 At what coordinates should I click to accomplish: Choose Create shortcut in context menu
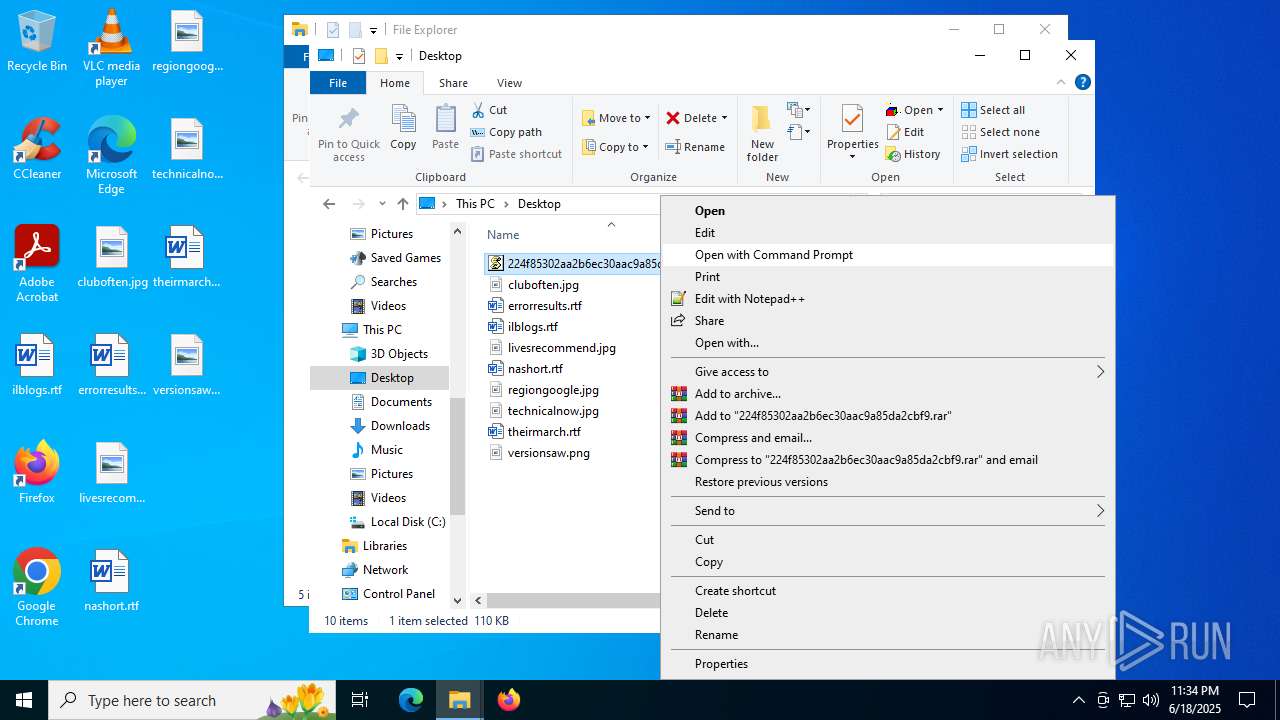point(888,591)
